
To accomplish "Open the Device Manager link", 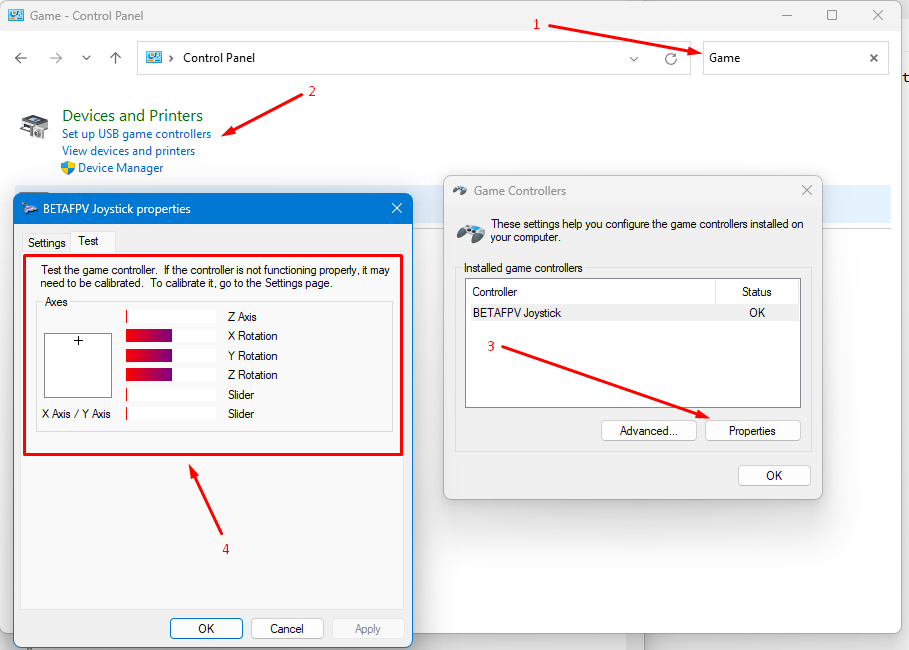I will click(x=120, y=168).
